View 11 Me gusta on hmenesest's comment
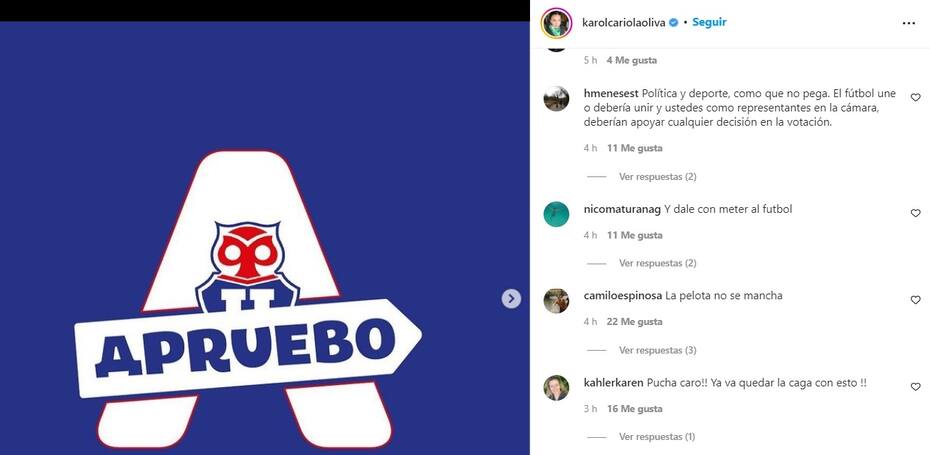930x455 pixels. pos(634,148)
